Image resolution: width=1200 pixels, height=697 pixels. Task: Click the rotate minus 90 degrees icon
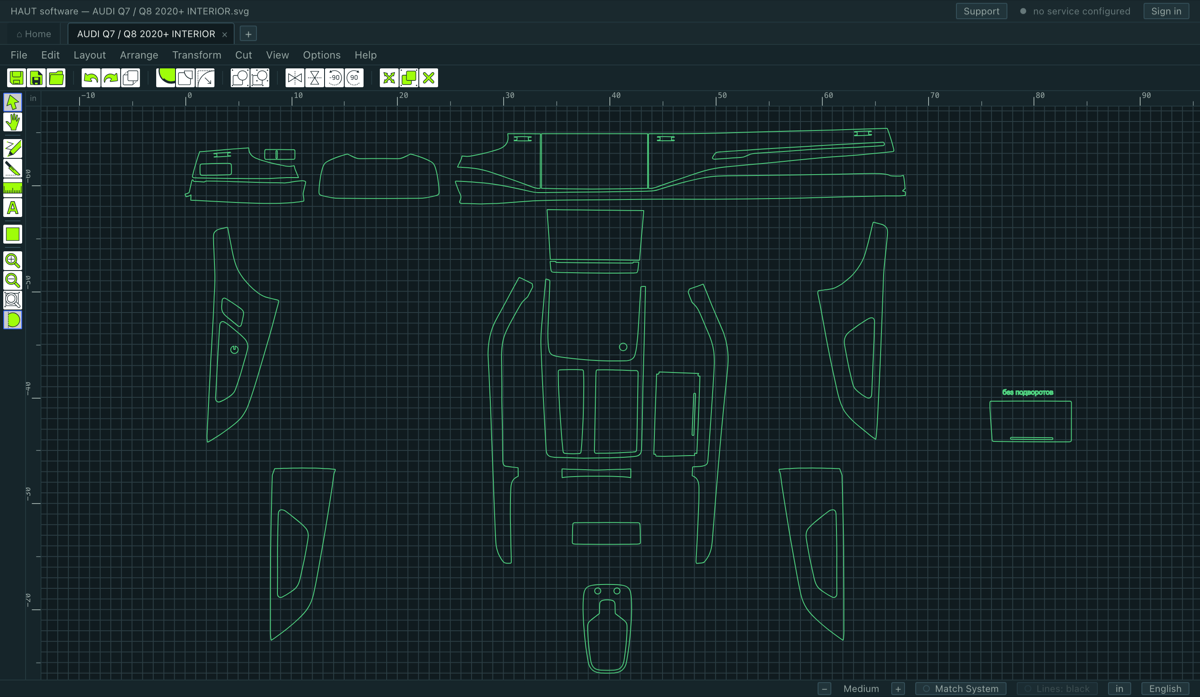click(334, 78)
